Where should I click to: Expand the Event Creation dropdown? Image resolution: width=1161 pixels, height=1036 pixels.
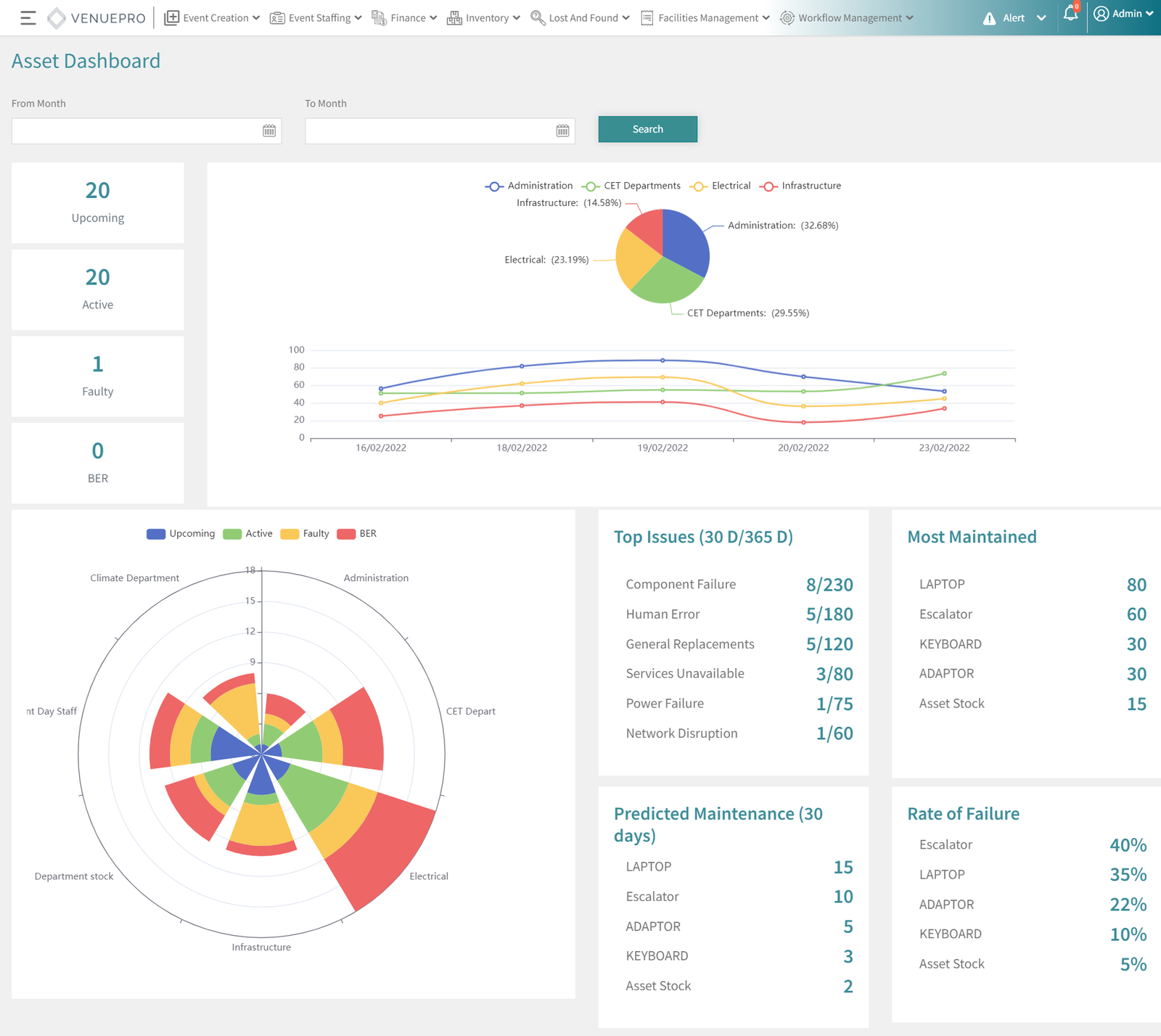tap(212, 18)
